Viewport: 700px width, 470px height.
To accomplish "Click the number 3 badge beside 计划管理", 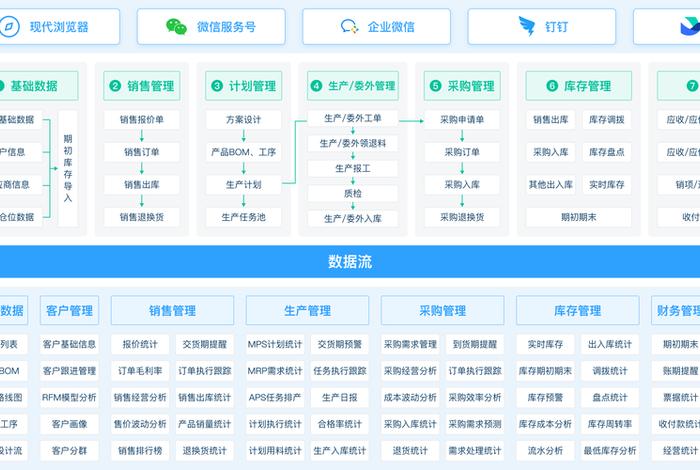I will pyautogui.click(x=217, y=86).
